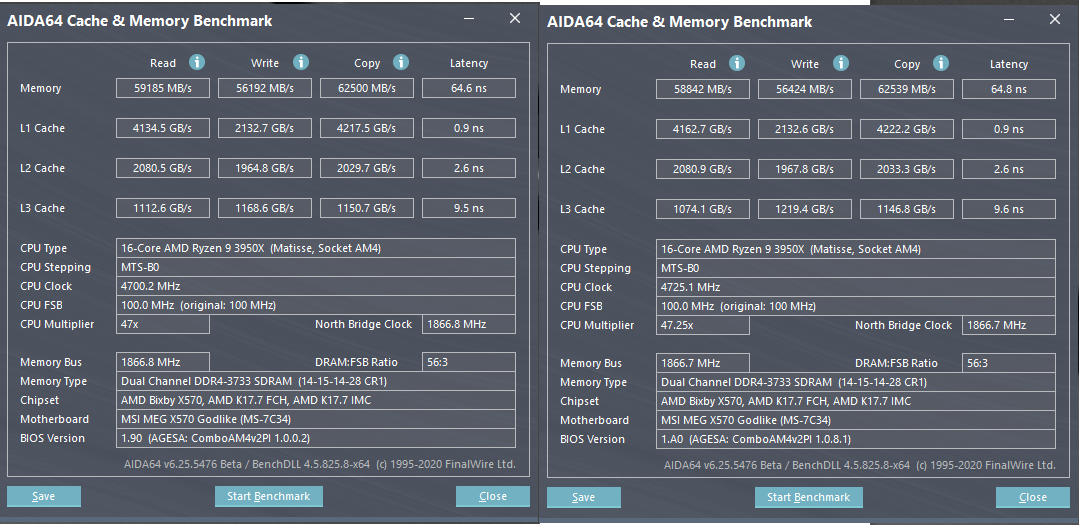
Task: Click L2 Cache write 1964.8 GB/s
Action: pyautogui.click(x=265, y=168)
